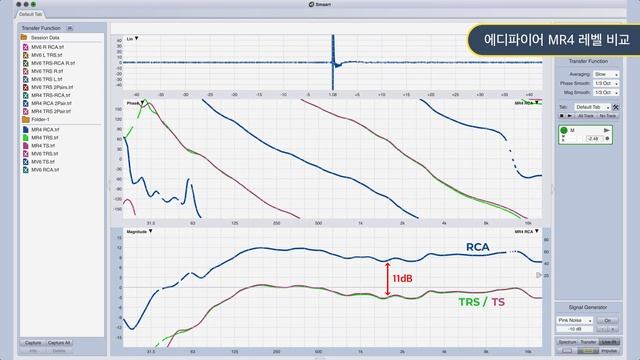Click the -10 dB generator level field
Screen dimensions: 640x360
click(574, 329)
